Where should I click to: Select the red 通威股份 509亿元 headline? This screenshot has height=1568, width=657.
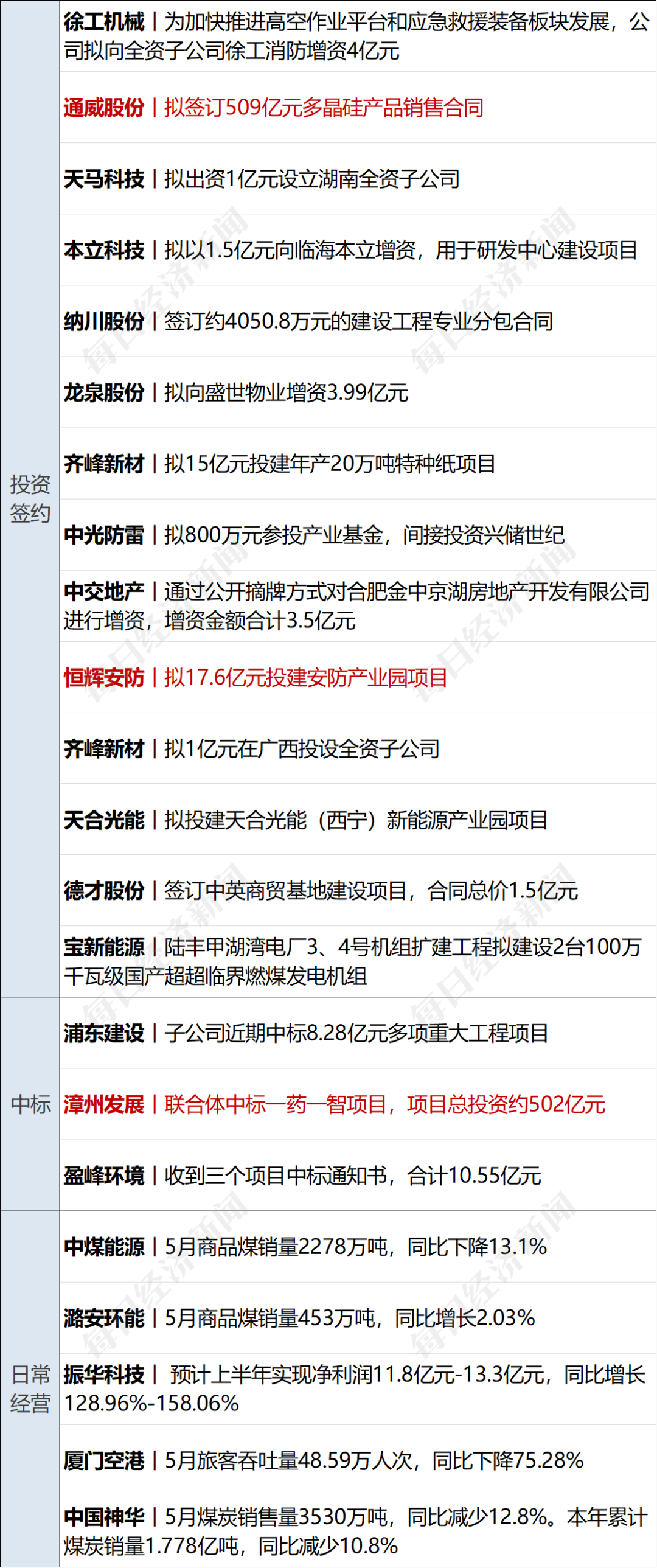[x=274, y=108]
